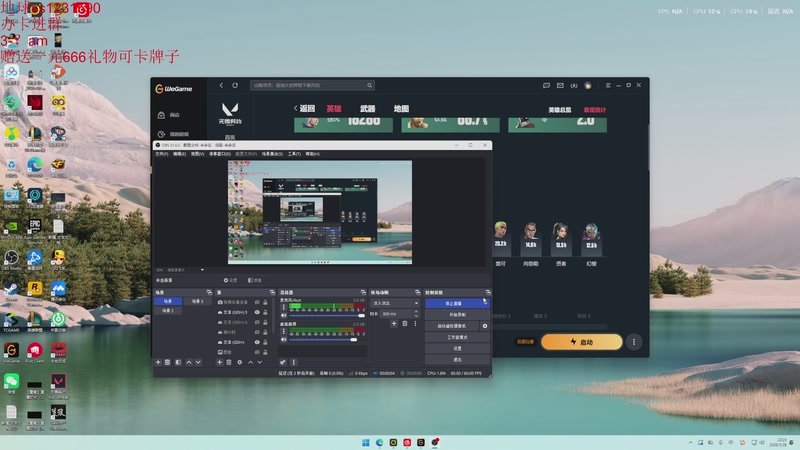
Task: Pop out the 混音器 dock
Action: (x=363, y=292)
